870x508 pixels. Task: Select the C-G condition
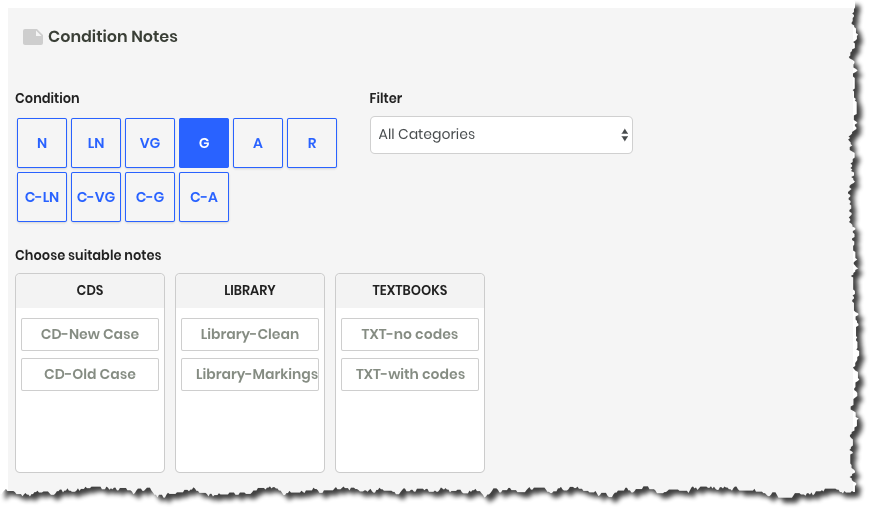[150, 197]
